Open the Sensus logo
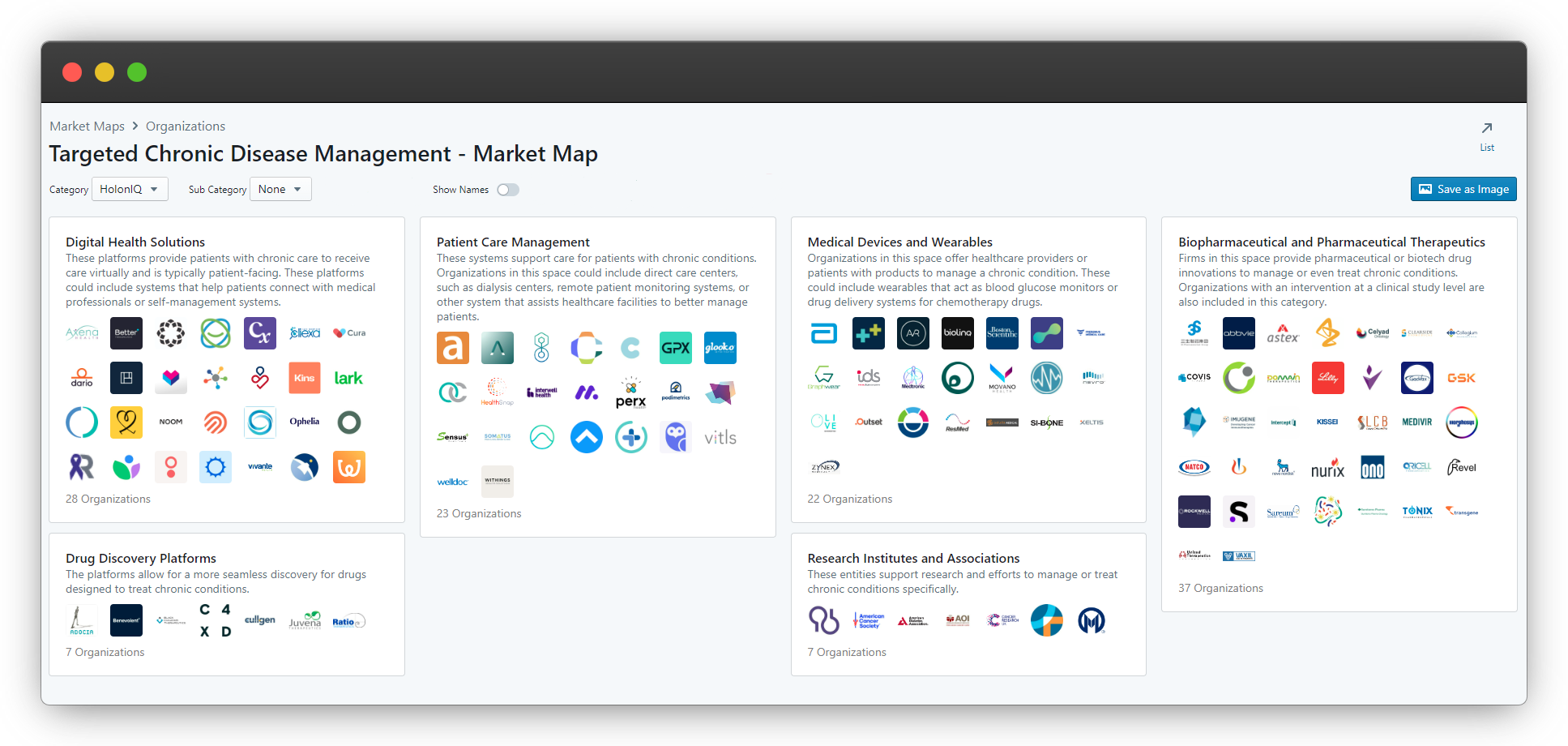 453,437
